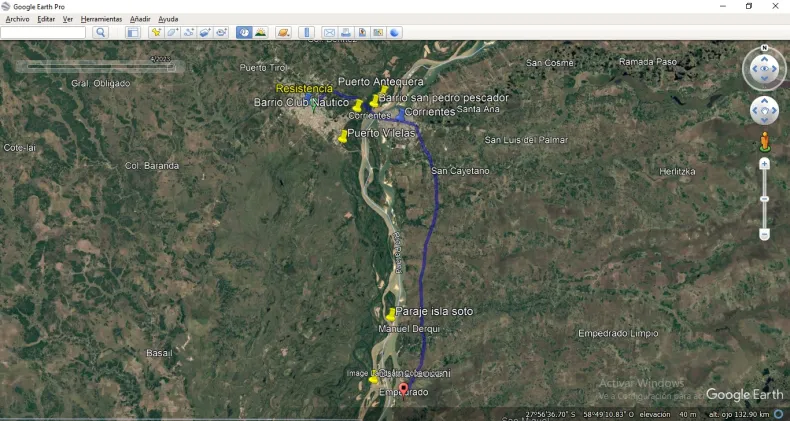Open the Ruler measurement tool
The width and height of the screenshot is (790, 421).
[308, 33]
